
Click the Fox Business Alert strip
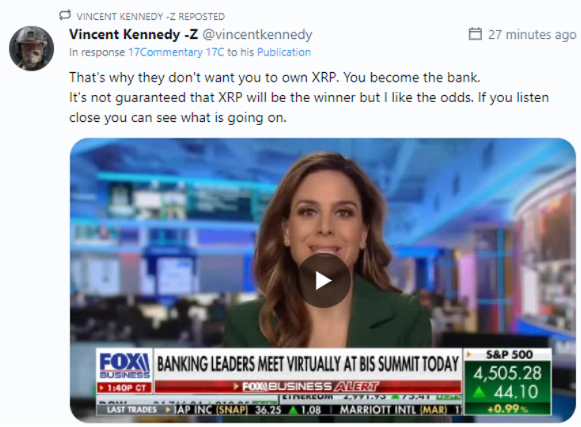pyautogui.click(x=308, y=387)
